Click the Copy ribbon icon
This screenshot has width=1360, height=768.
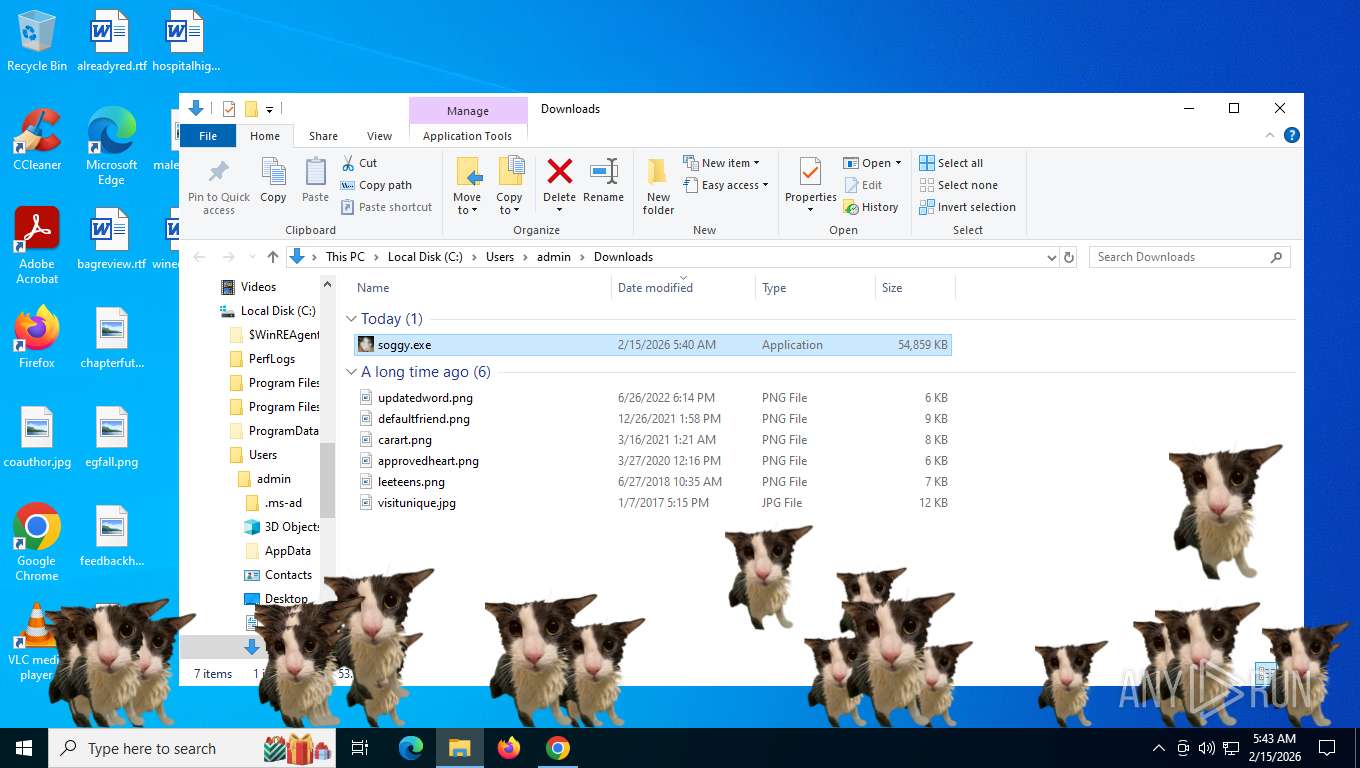click(x=273, y=172)
